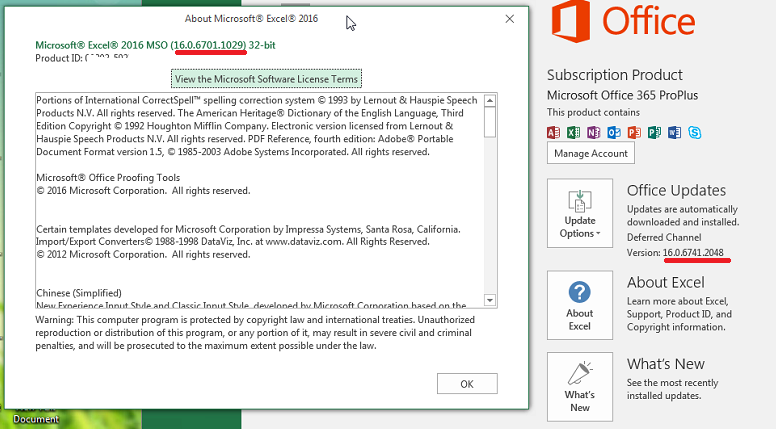Click OK in the About dialog
This screenshot has height=429, width=776.
click(x=467, y=384)
